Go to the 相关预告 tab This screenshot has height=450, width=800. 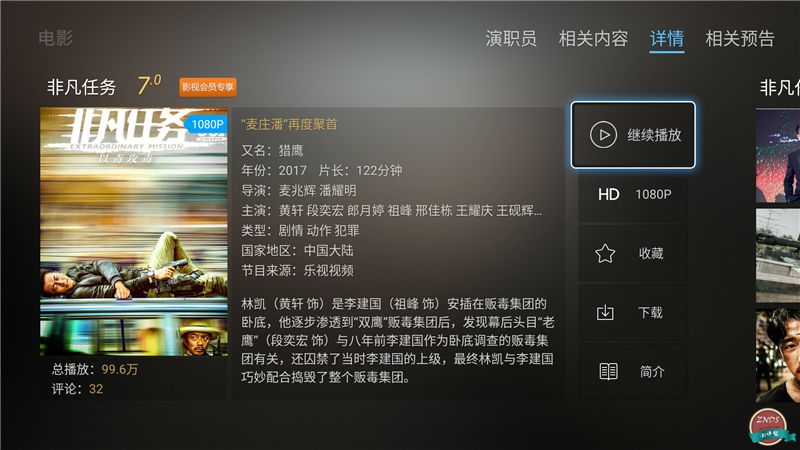point(740,38)
